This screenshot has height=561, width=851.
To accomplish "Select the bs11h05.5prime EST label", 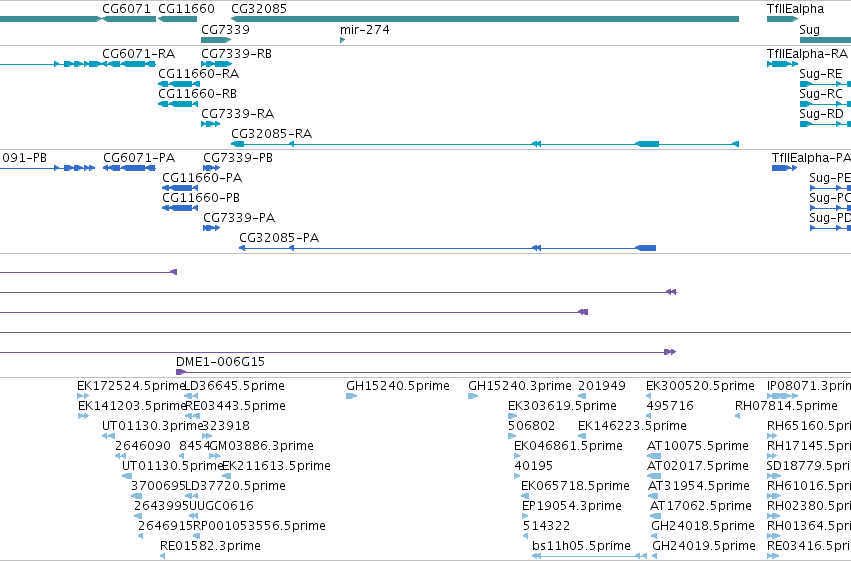I will [581, 546].
